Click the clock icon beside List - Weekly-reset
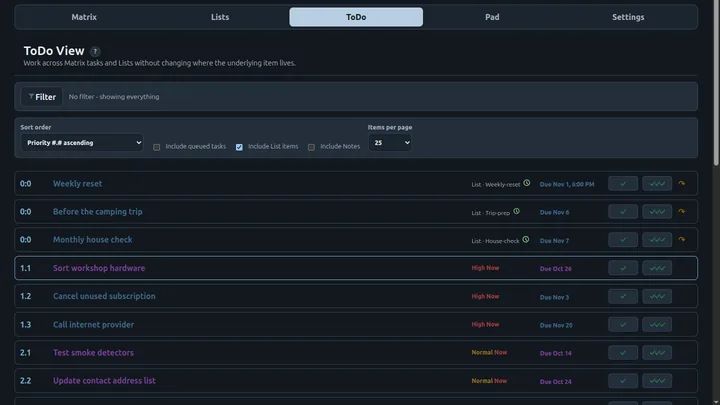This screenshot has height=405, width=720. point(527,183)
